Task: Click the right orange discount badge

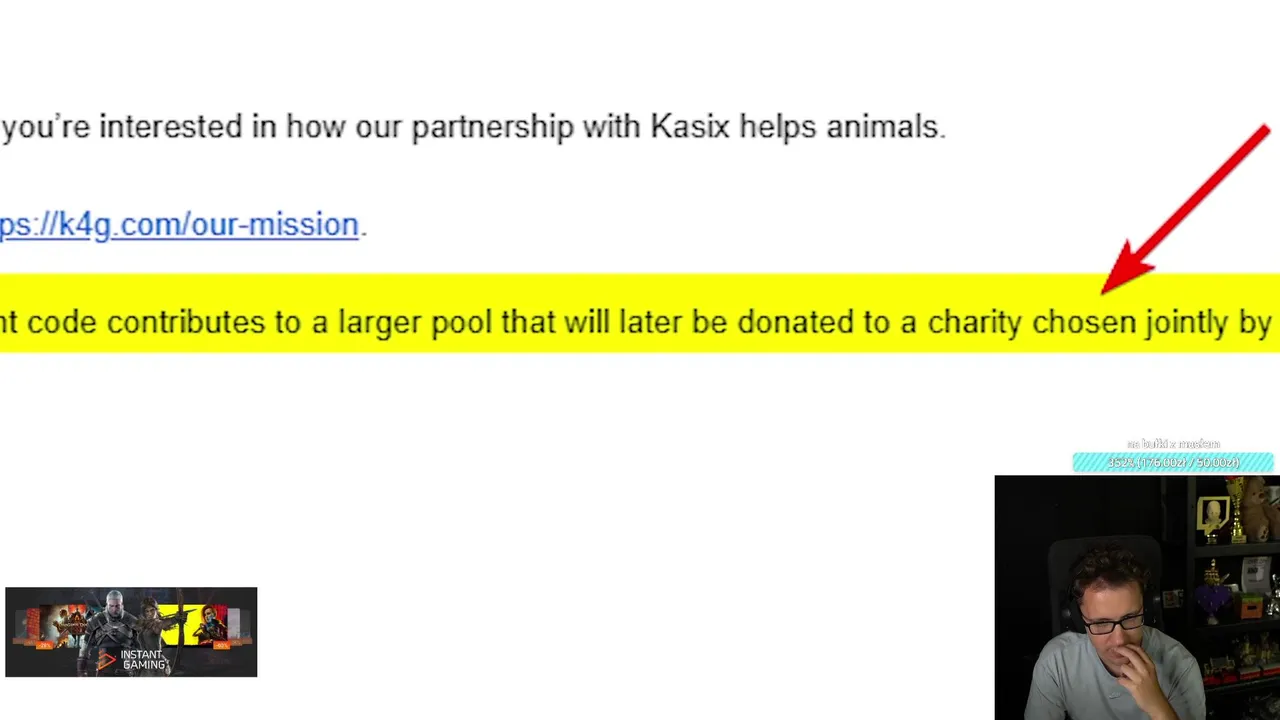Action: tap(221, 646)
